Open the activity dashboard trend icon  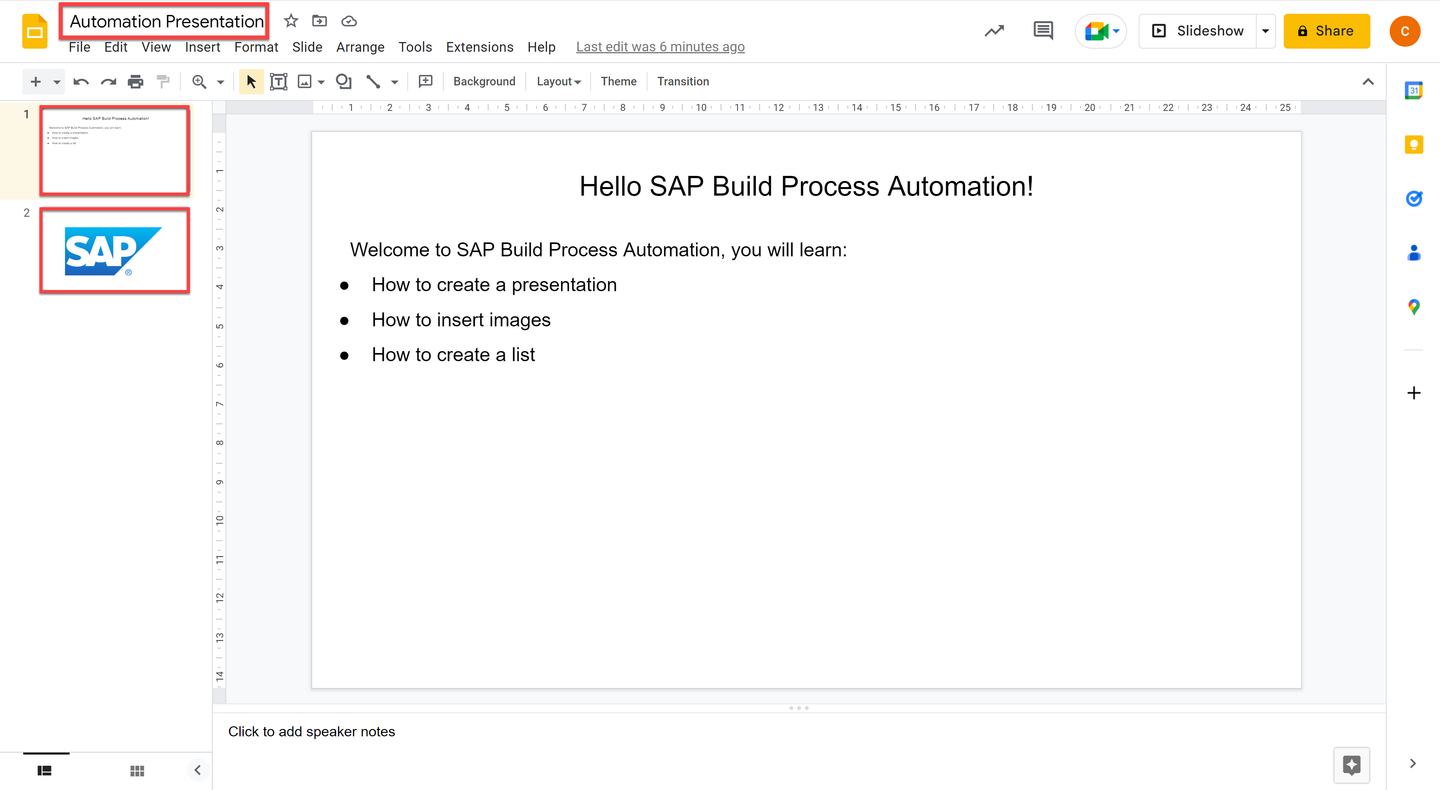[x=994, y=31]
